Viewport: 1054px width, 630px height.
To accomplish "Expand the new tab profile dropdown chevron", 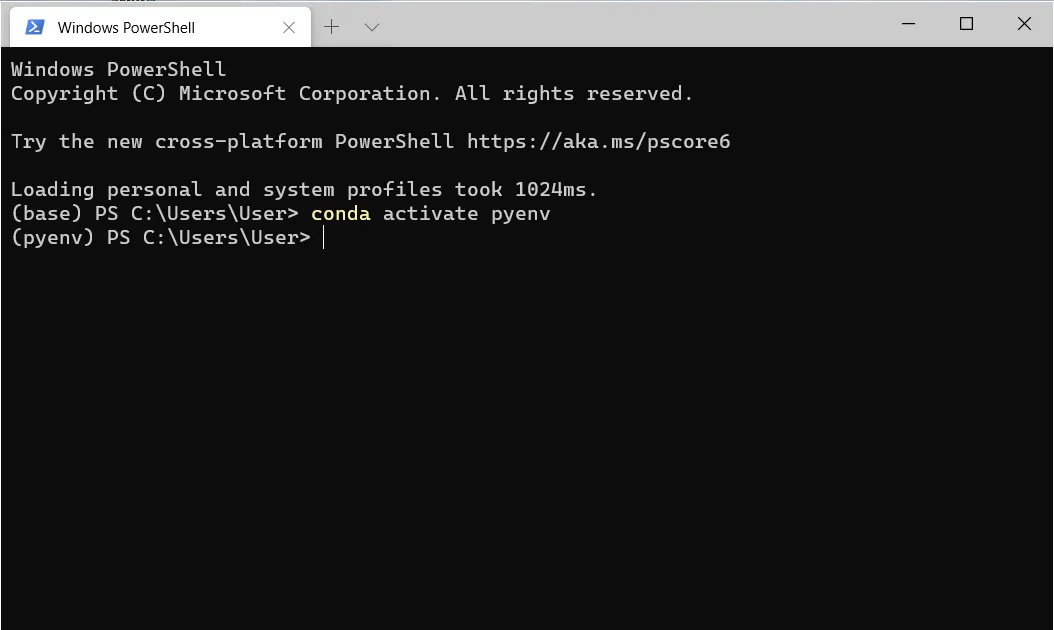I will coord(372,27).
